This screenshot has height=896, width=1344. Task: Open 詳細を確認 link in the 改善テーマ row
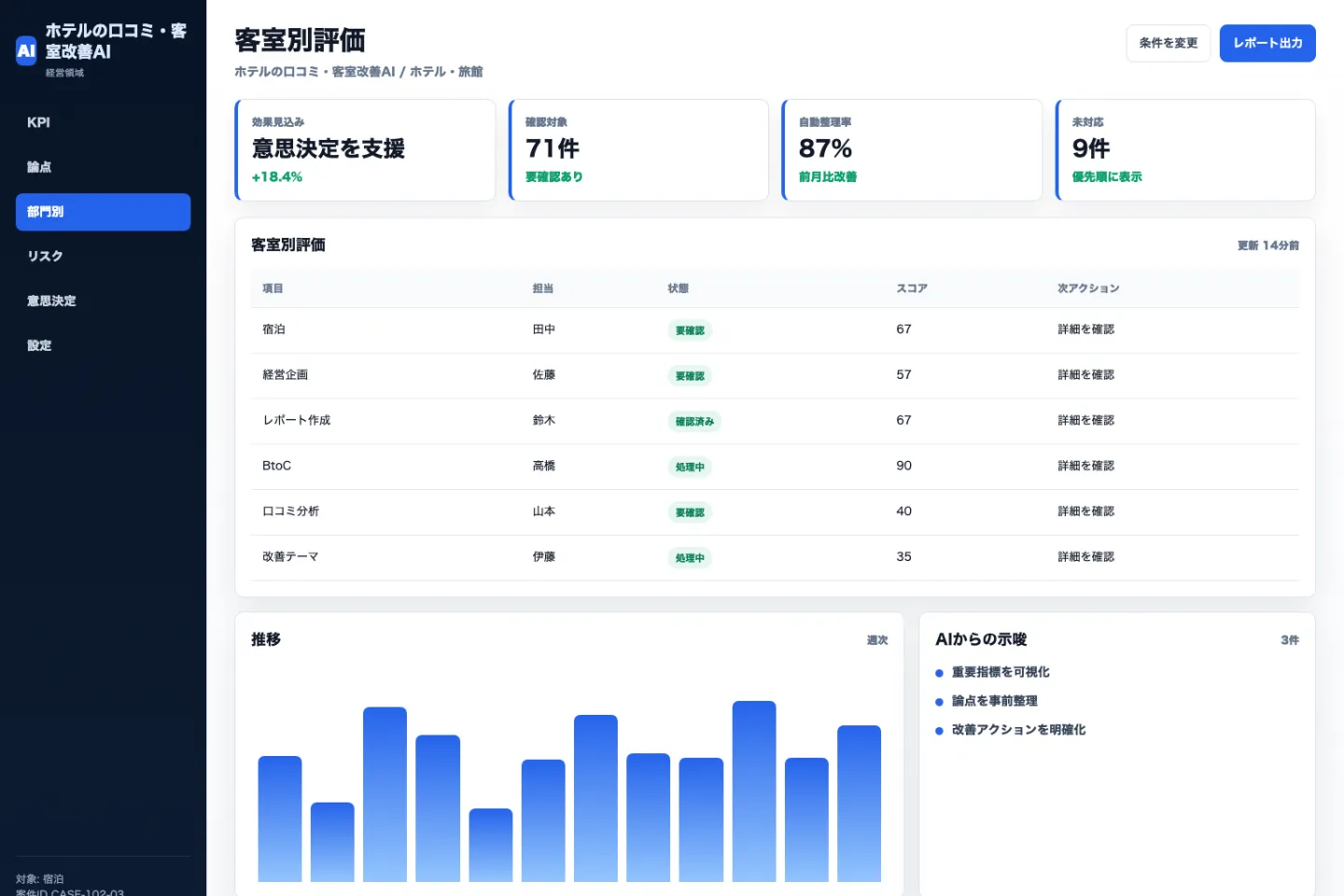pos(1085,556)
